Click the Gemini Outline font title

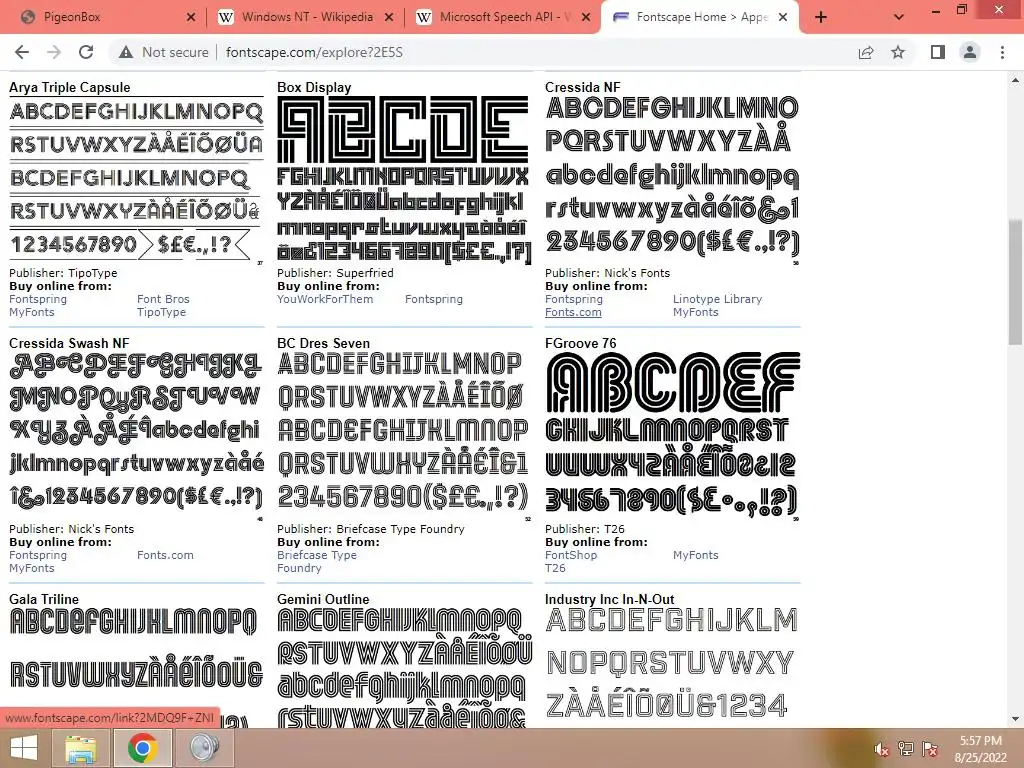323,599
